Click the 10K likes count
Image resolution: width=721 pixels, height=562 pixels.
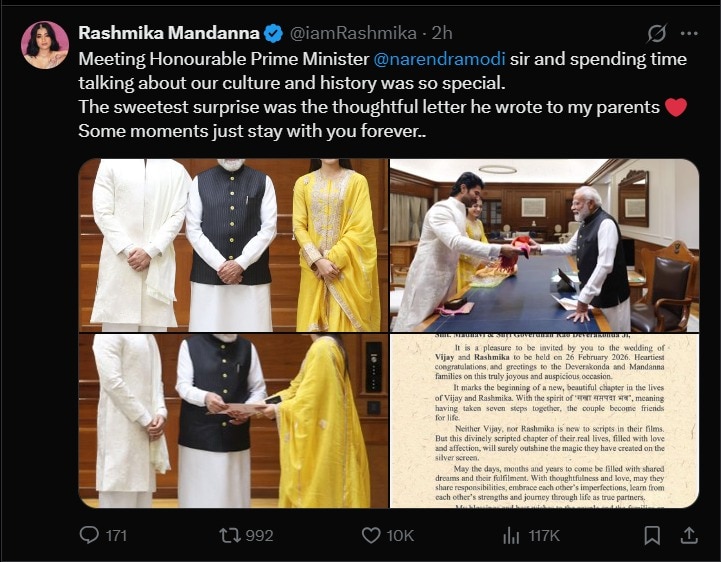pos(400,536)
